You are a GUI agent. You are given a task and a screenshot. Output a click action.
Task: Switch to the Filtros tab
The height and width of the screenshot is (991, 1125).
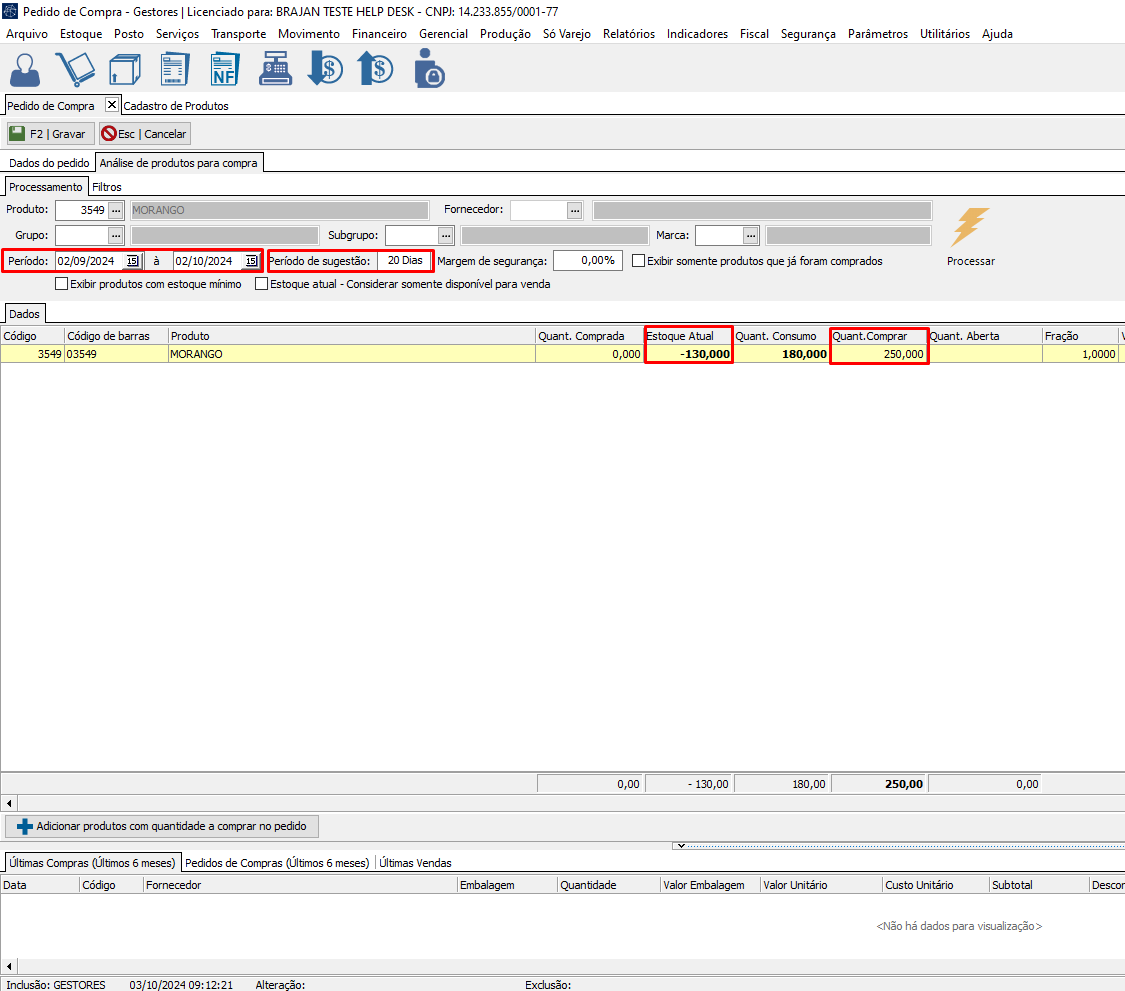pyautogui.click(x=107, y=187)
